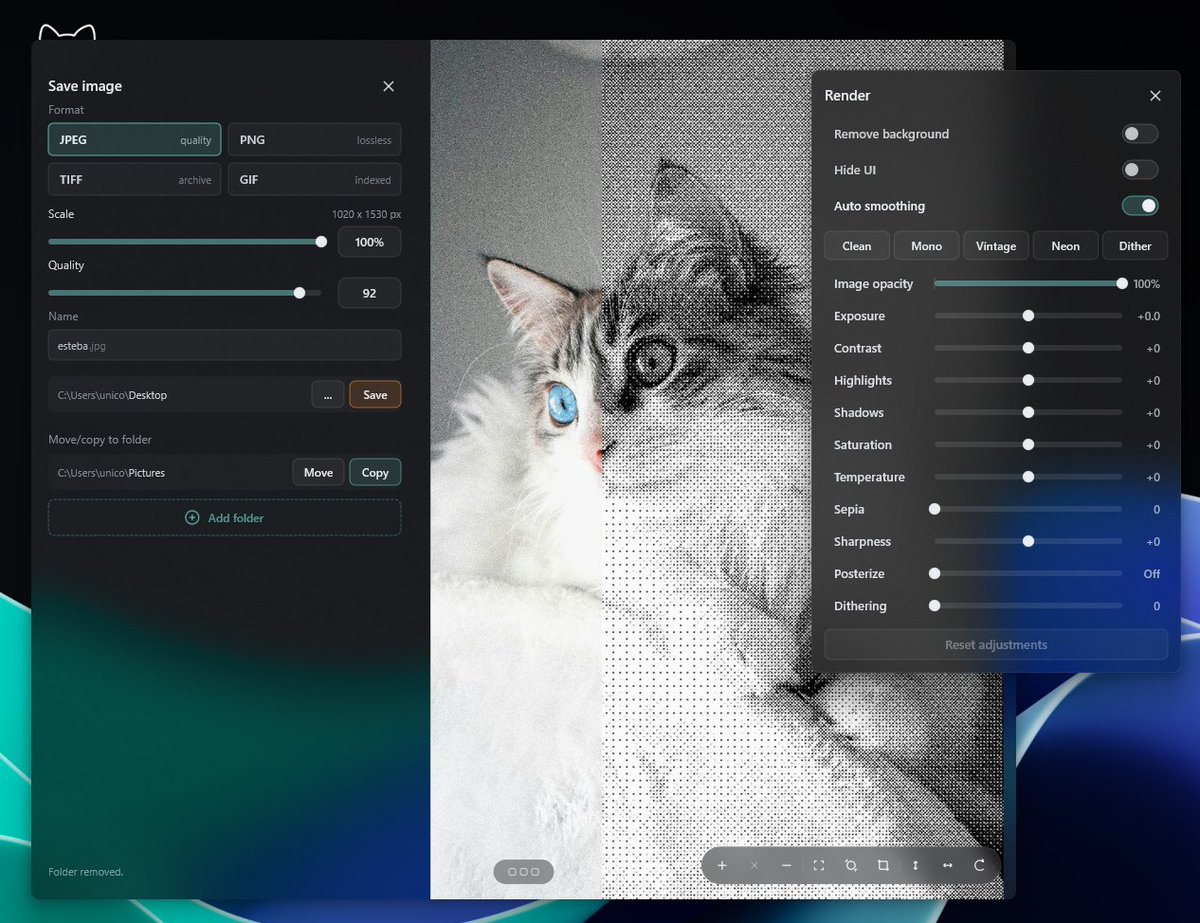Image resolution: width=1200 pixels, height=923 pixels.
Task: Click the Quality slider handle
Action: pos(299,293)
